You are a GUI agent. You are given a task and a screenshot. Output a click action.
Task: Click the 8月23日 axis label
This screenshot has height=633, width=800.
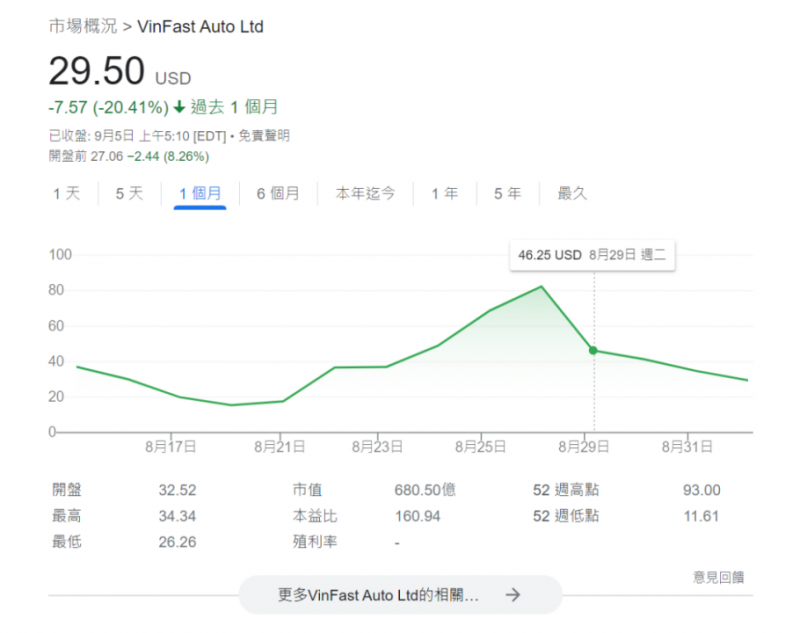pos(377,447)
